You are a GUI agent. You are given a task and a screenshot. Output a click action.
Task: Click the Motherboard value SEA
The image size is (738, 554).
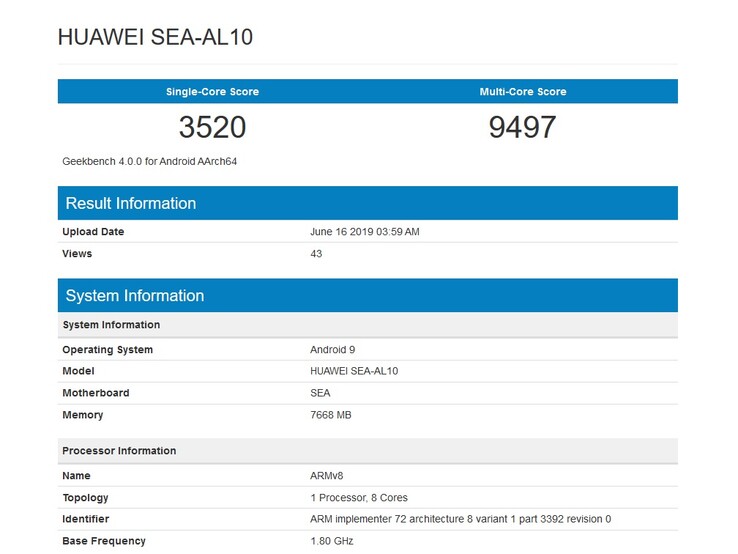point(320,393)
